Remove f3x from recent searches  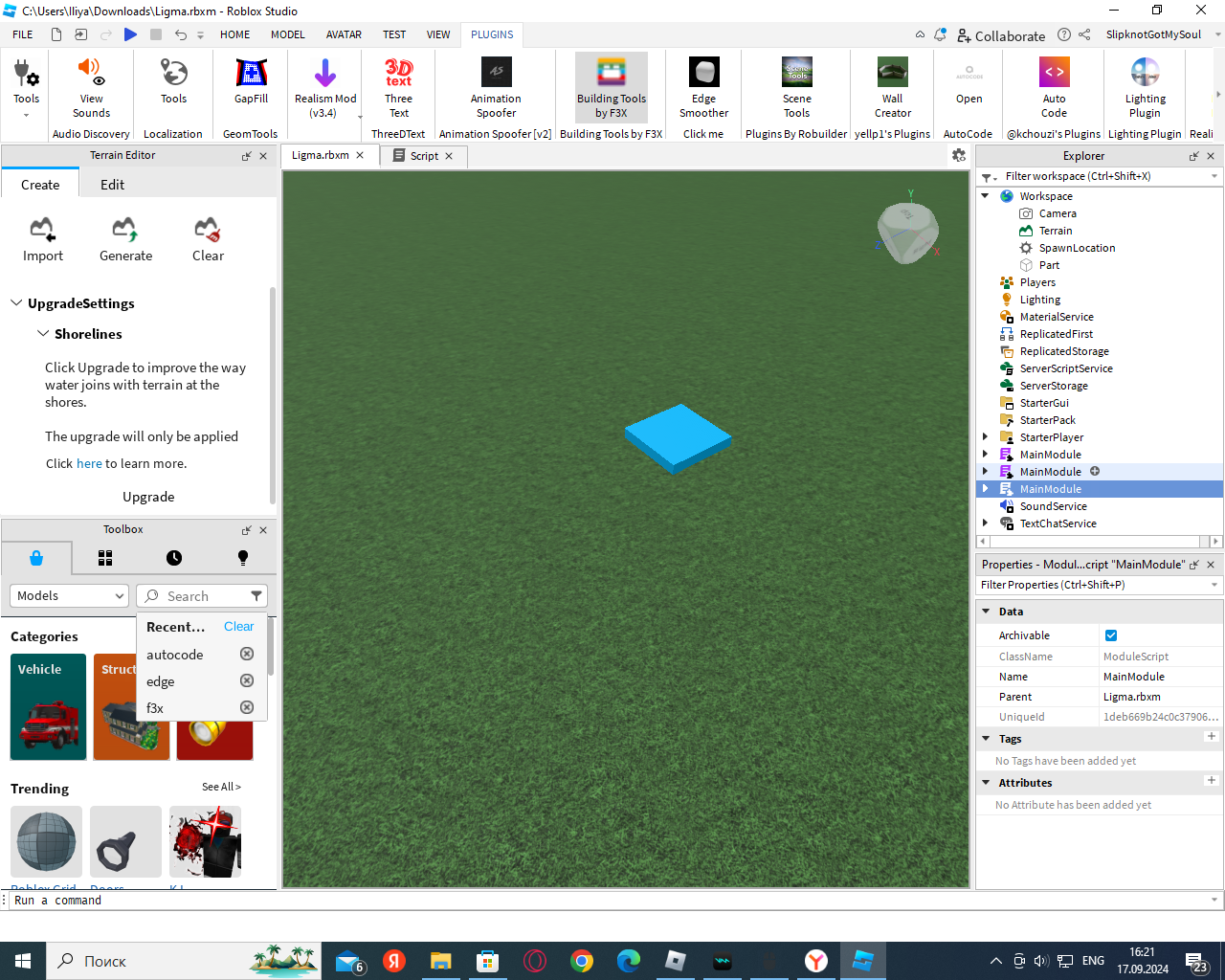[247, 707]
